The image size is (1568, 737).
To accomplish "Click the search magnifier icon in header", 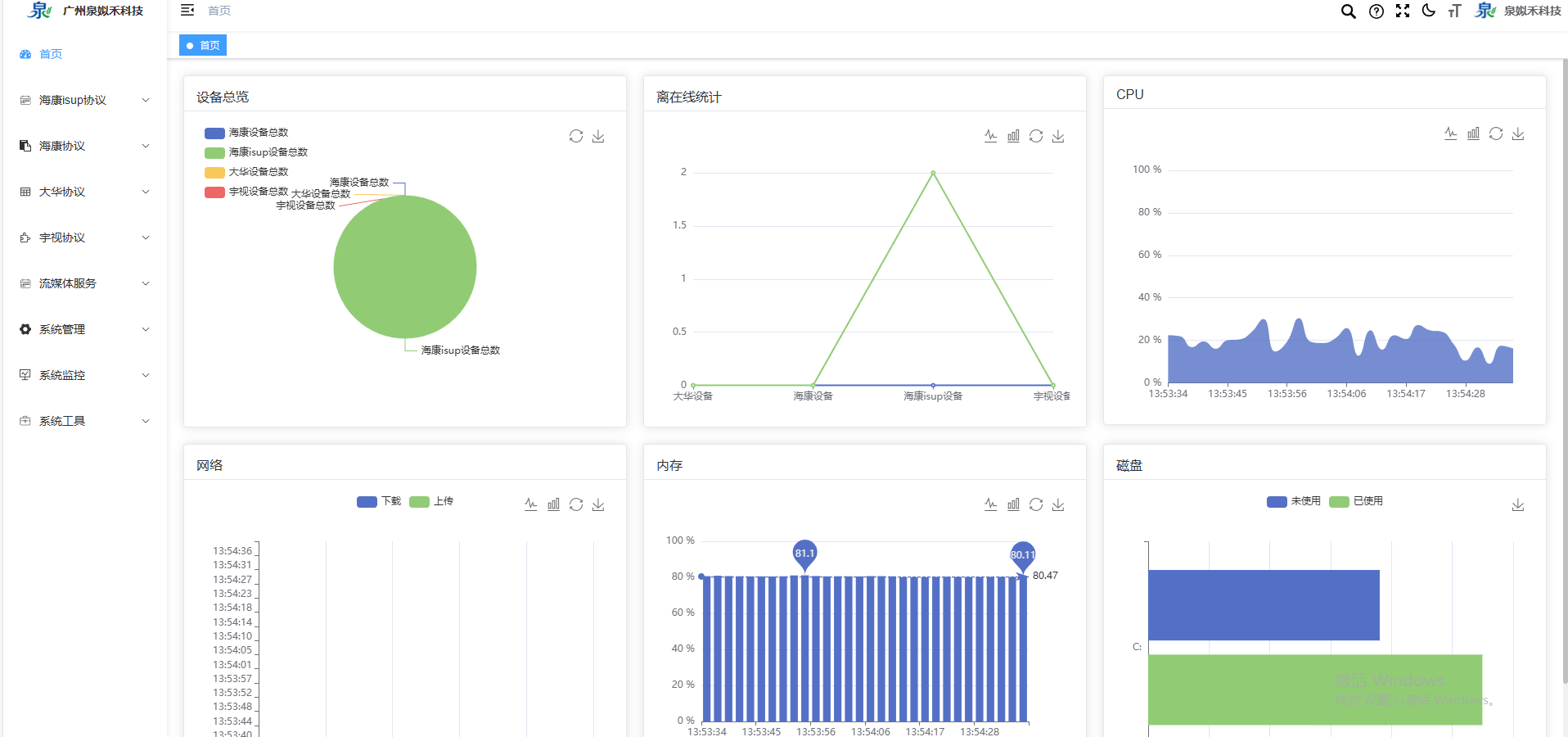I will coord(1348,11).
